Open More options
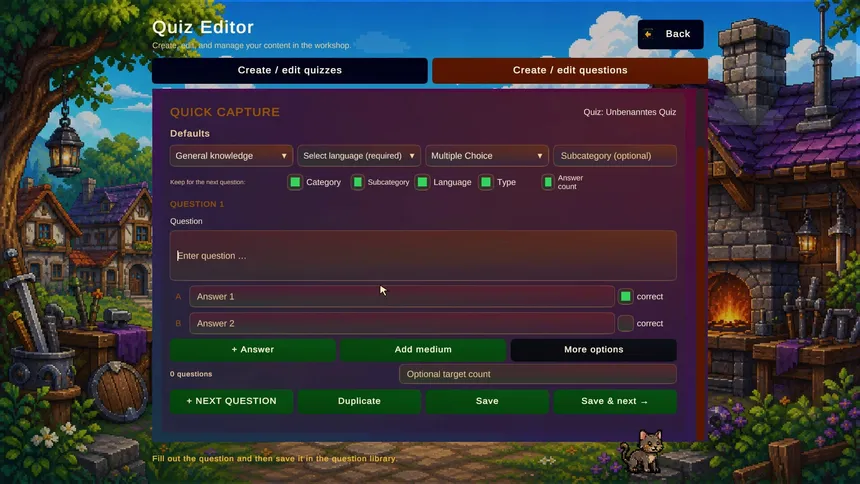 pyautogui.click(x=593, y=350)
